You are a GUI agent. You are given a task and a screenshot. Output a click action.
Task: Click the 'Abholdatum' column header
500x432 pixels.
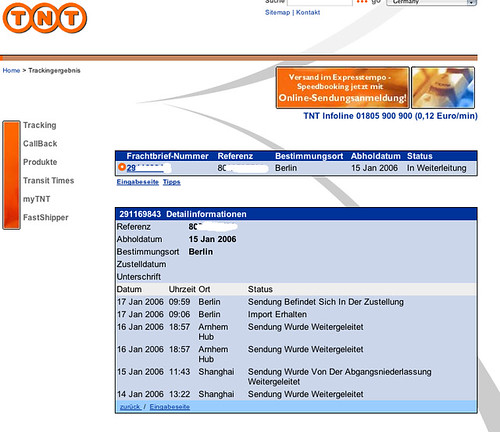376,156
